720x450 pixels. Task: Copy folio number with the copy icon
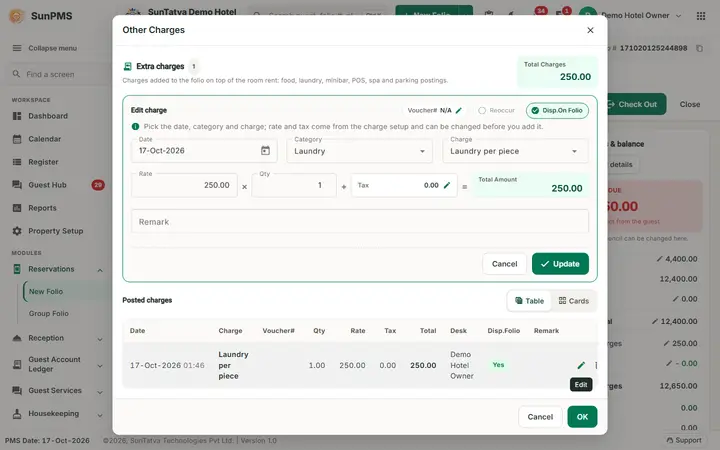(x=699, y=48)
